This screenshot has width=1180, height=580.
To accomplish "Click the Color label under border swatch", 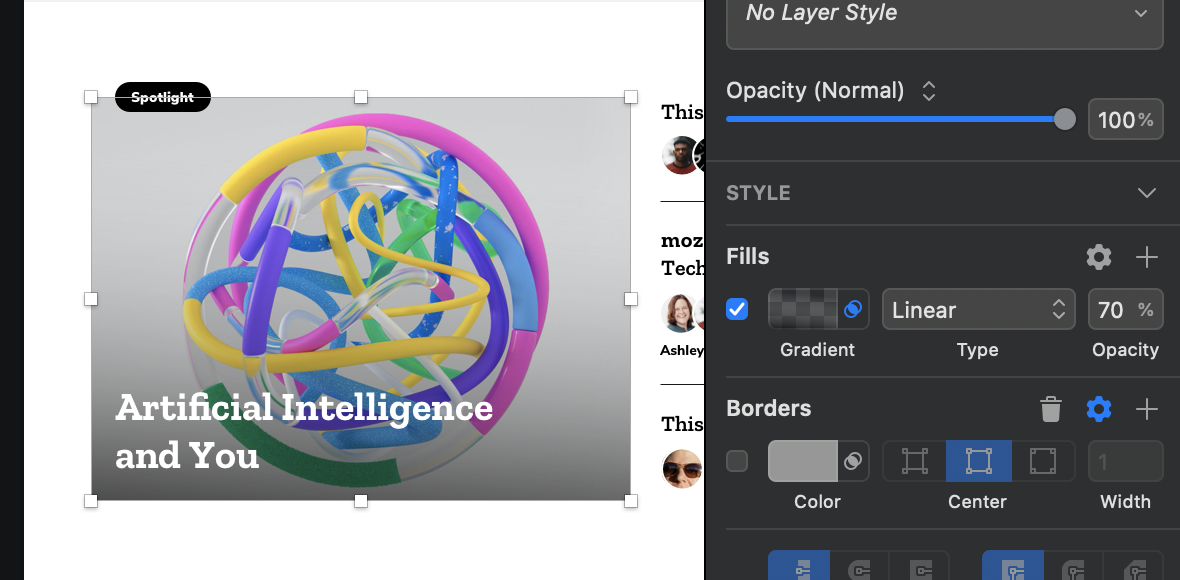I will (817, 502).
